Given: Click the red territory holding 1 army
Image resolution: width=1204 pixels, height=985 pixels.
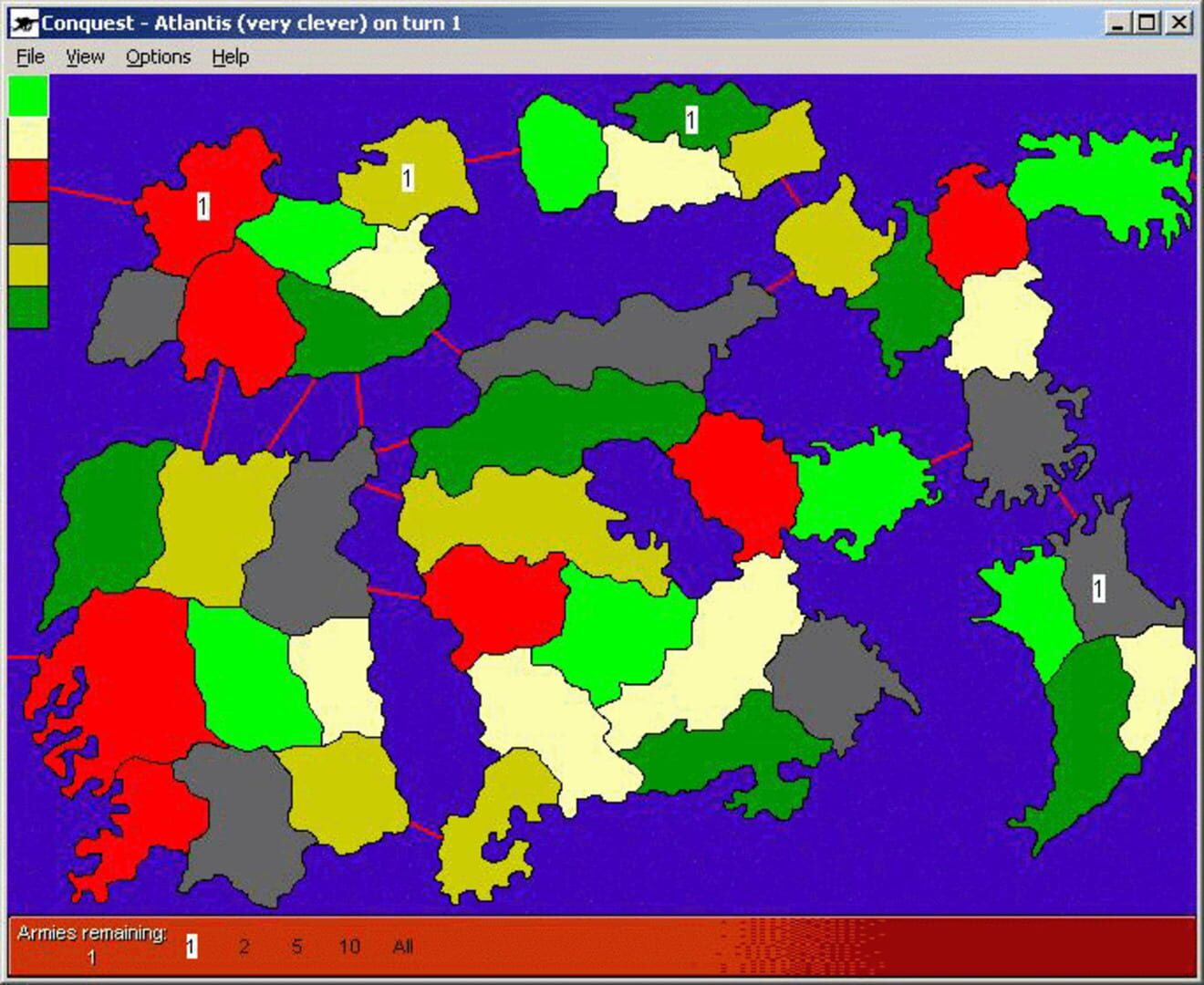Looking at the screenshot, I should tap(202, 207).
